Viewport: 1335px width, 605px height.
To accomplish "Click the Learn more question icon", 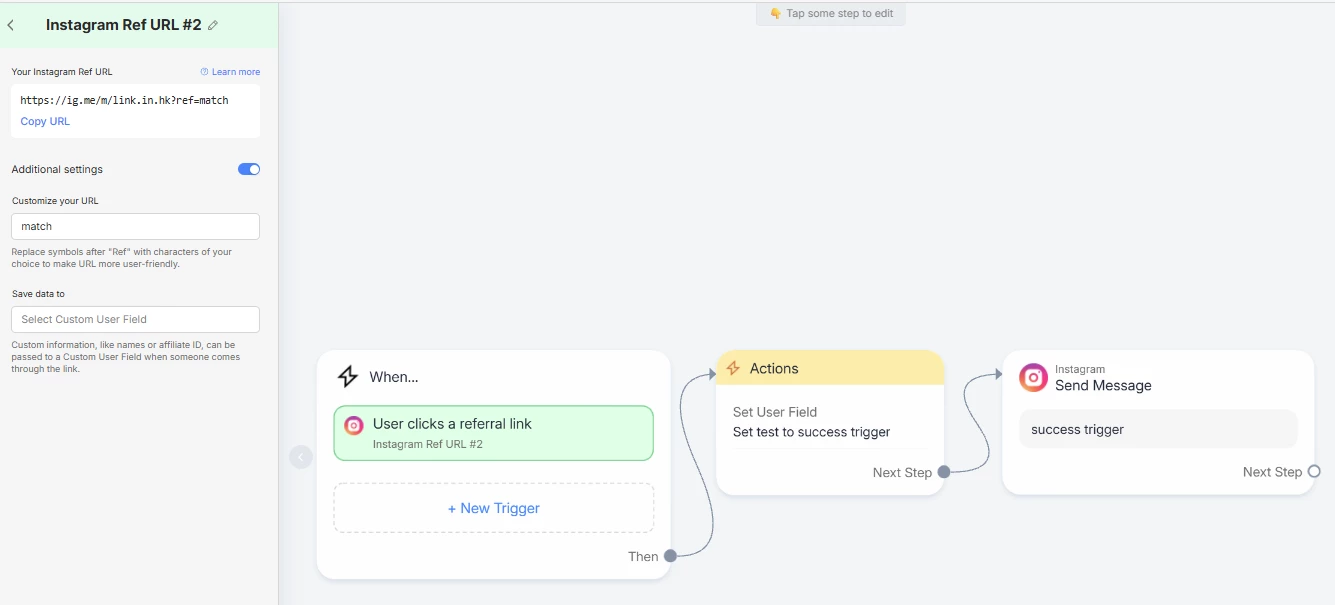I will [x=204, y=72].
